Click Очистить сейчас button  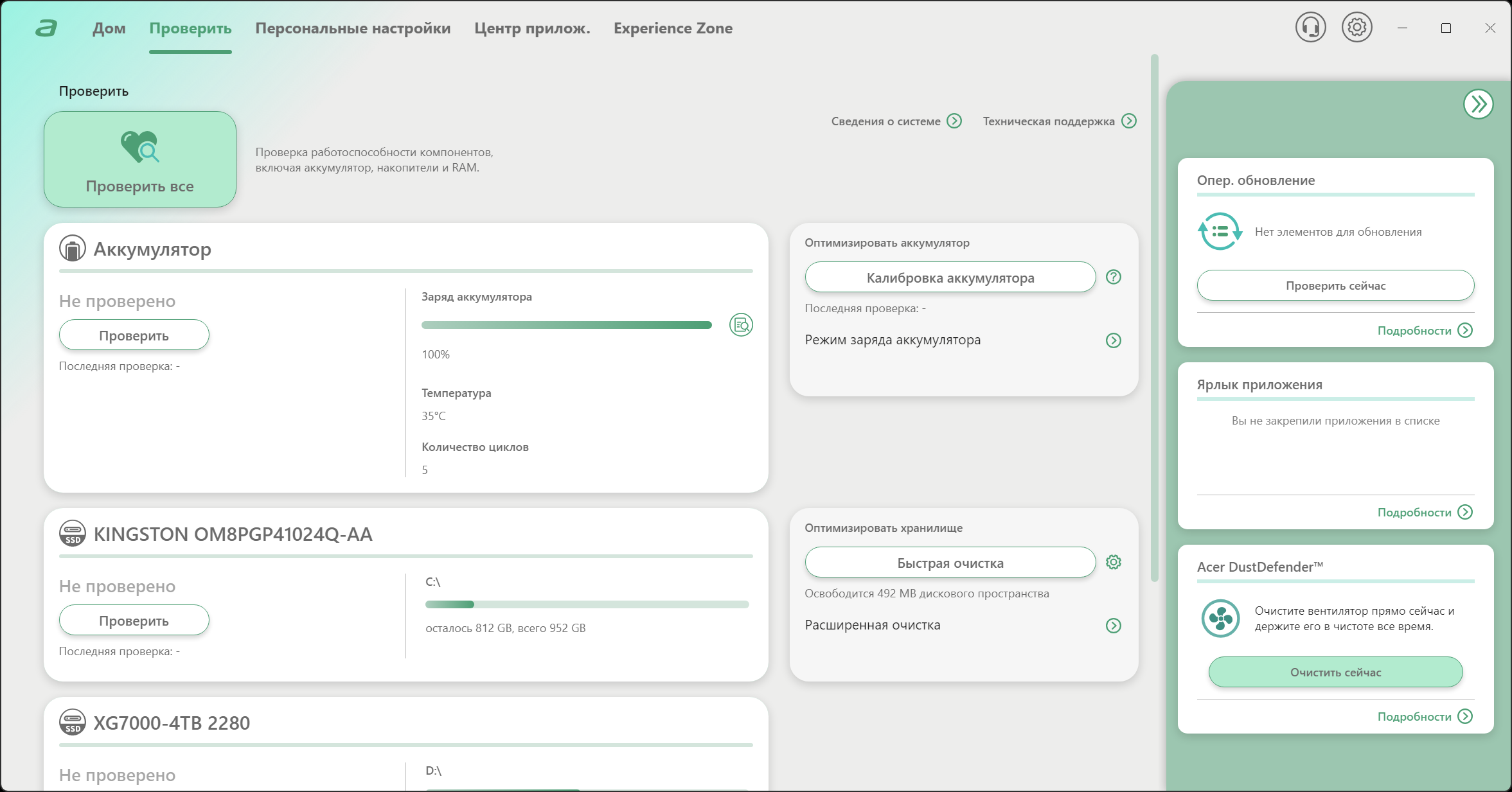click(x=1335, y=672)
